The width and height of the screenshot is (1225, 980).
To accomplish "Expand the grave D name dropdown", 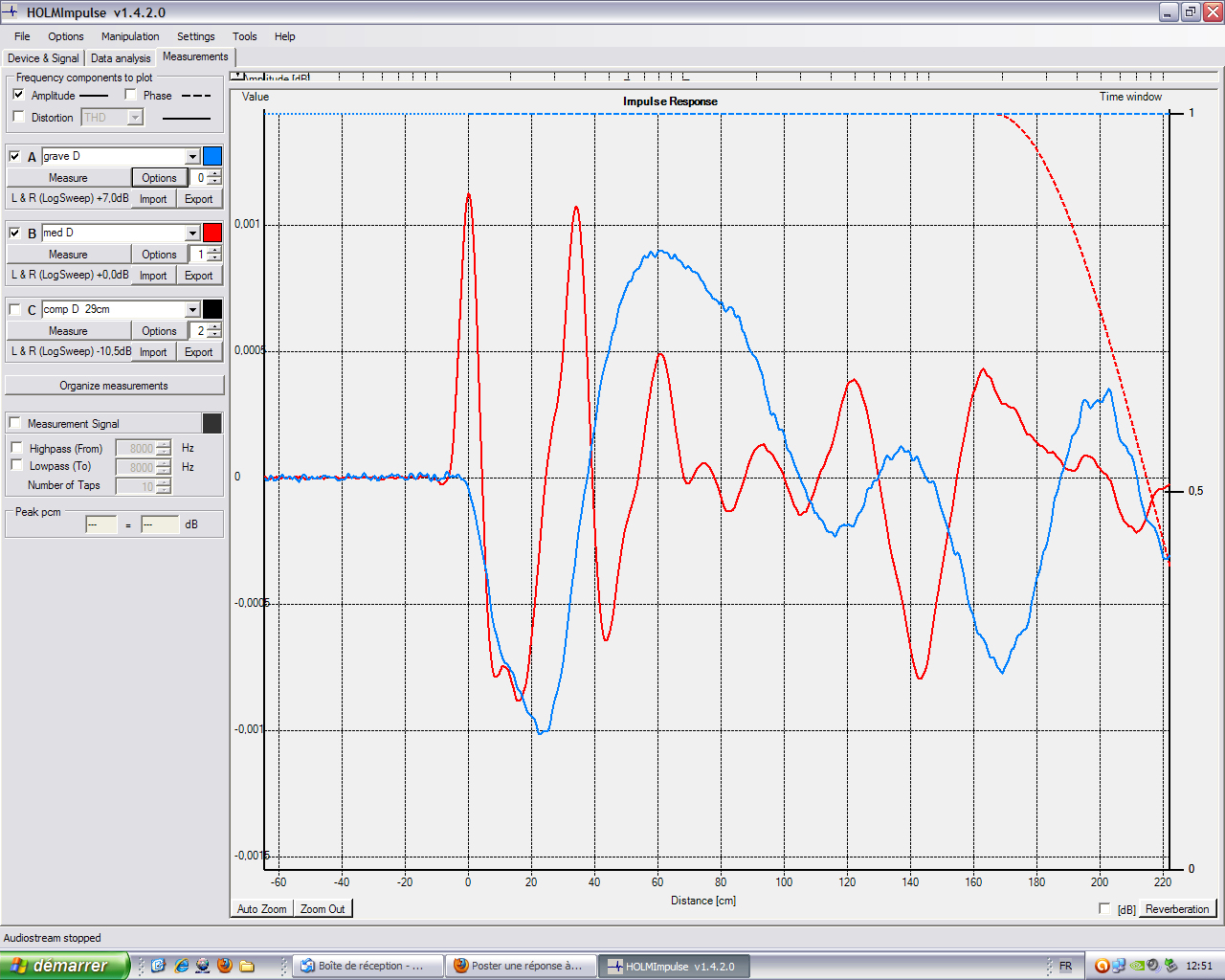I will [192, 156].
